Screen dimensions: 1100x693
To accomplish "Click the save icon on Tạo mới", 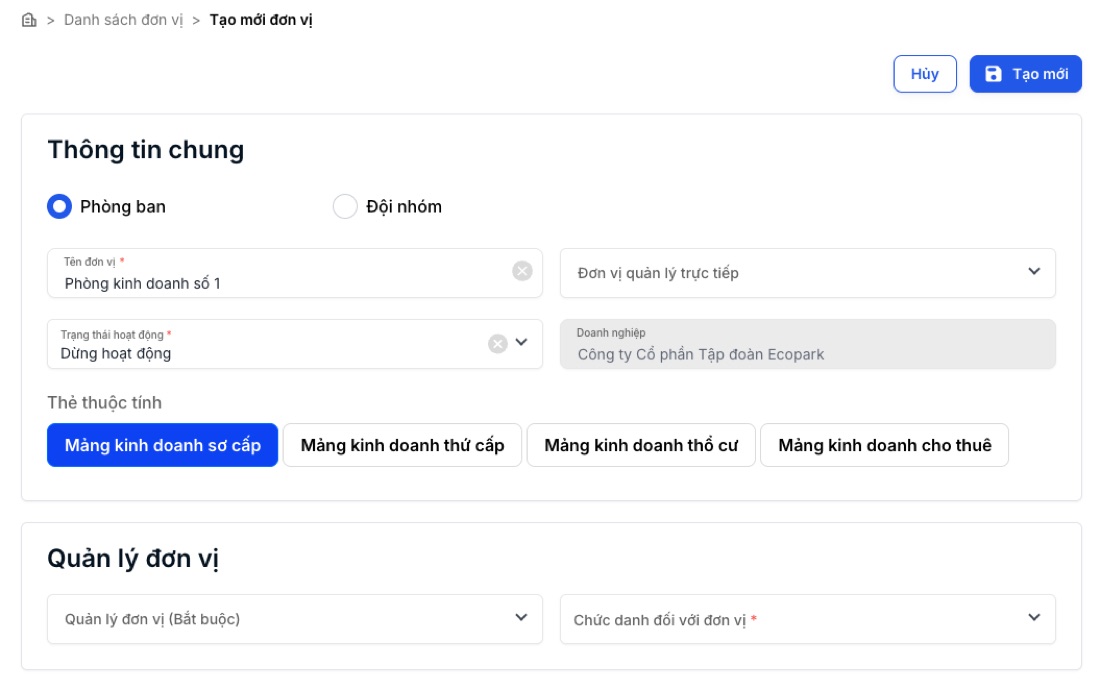I will tap(993, 74).
